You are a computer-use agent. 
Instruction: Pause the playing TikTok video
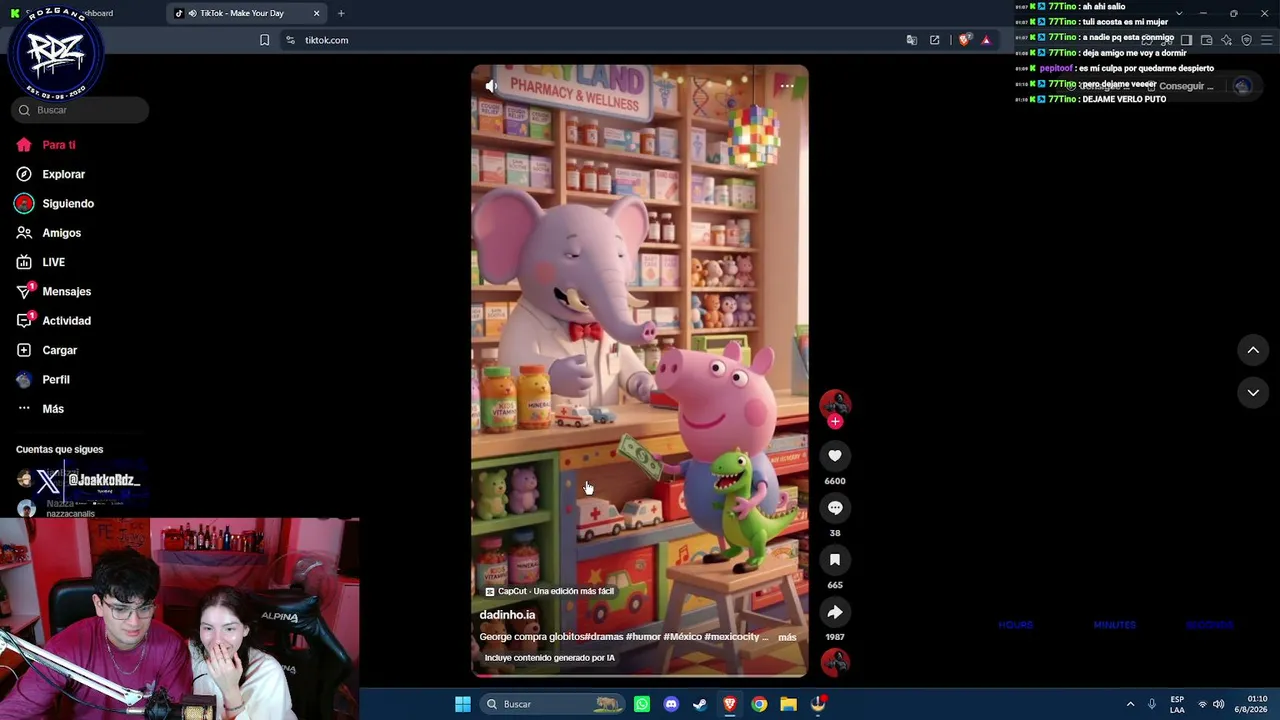[640, 370]
